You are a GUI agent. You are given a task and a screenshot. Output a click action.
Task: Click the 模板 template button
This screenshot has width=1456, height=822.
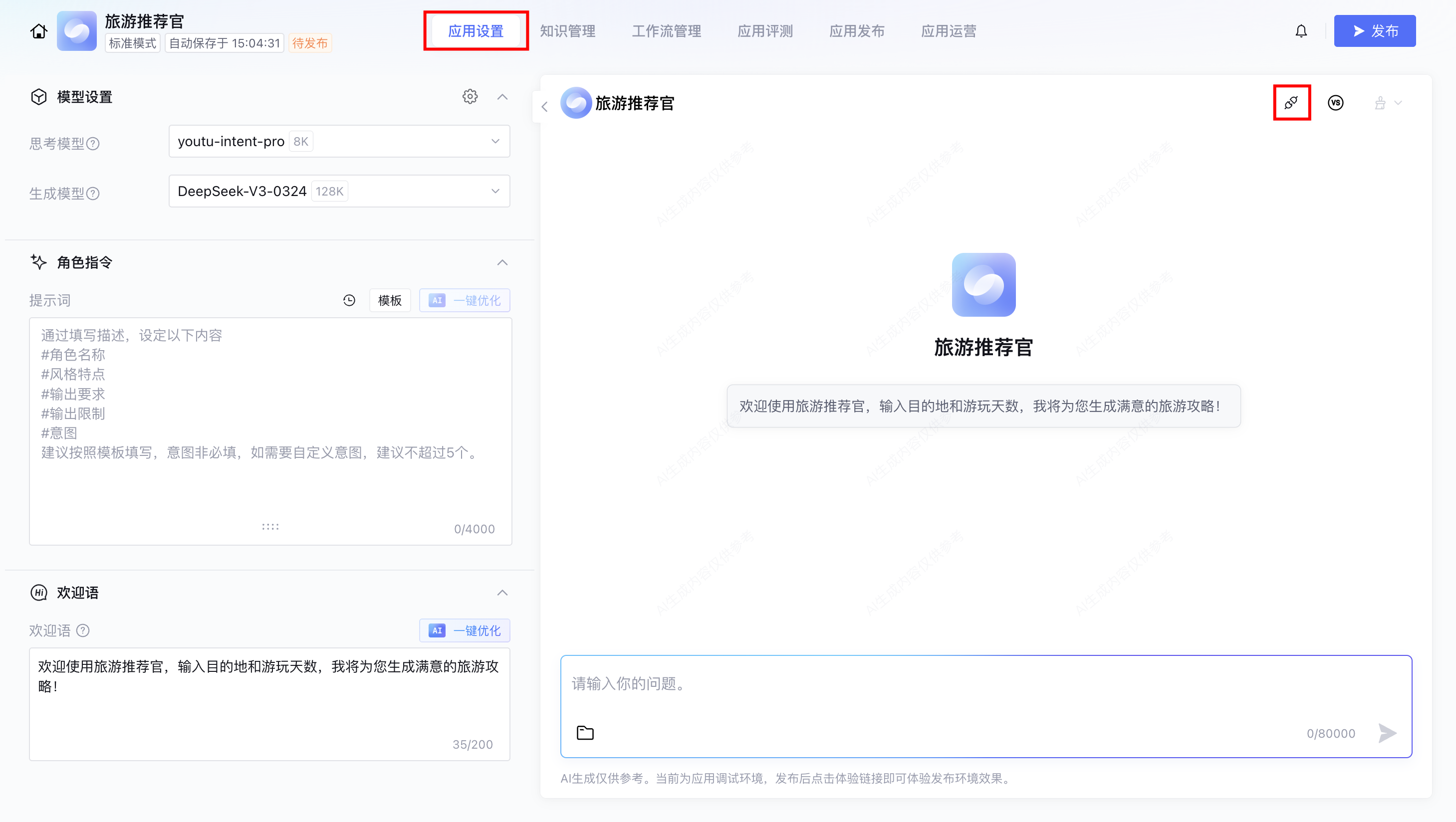click(x=389, y=301)
